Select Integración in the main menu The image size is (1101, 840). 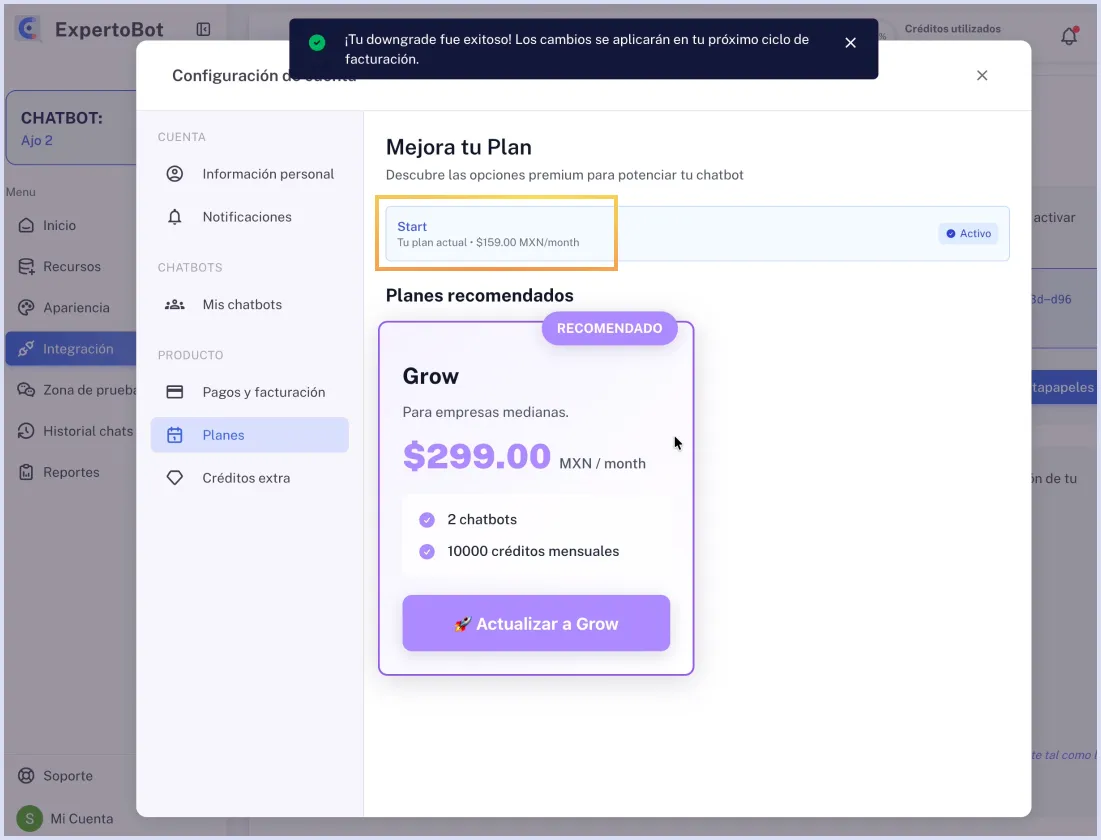[70, 348]
